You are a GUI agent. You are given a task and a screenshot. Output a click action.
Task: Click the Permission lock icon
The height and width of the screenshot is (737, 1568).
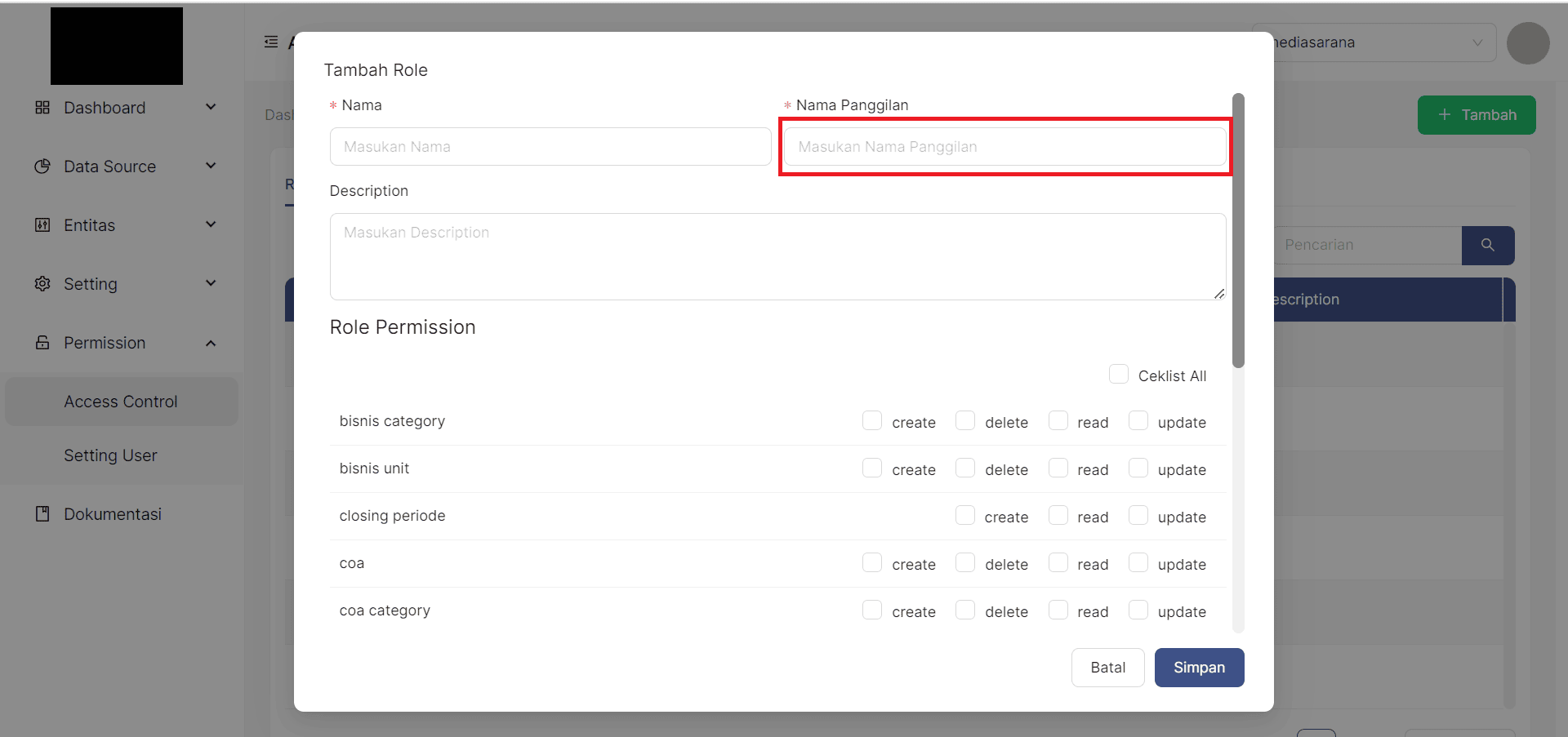(42, 343)
